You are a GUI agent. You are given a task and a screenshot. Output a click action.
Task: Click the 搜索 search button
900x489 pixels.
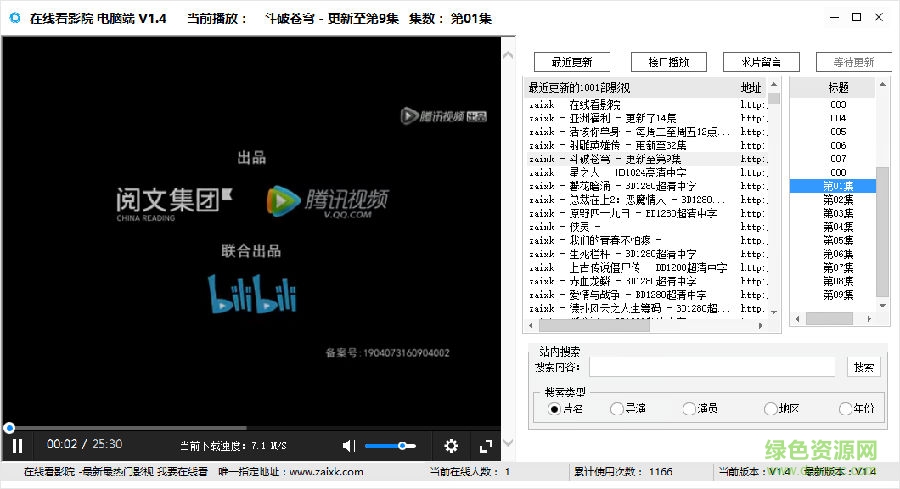click(x=863, y=367)
